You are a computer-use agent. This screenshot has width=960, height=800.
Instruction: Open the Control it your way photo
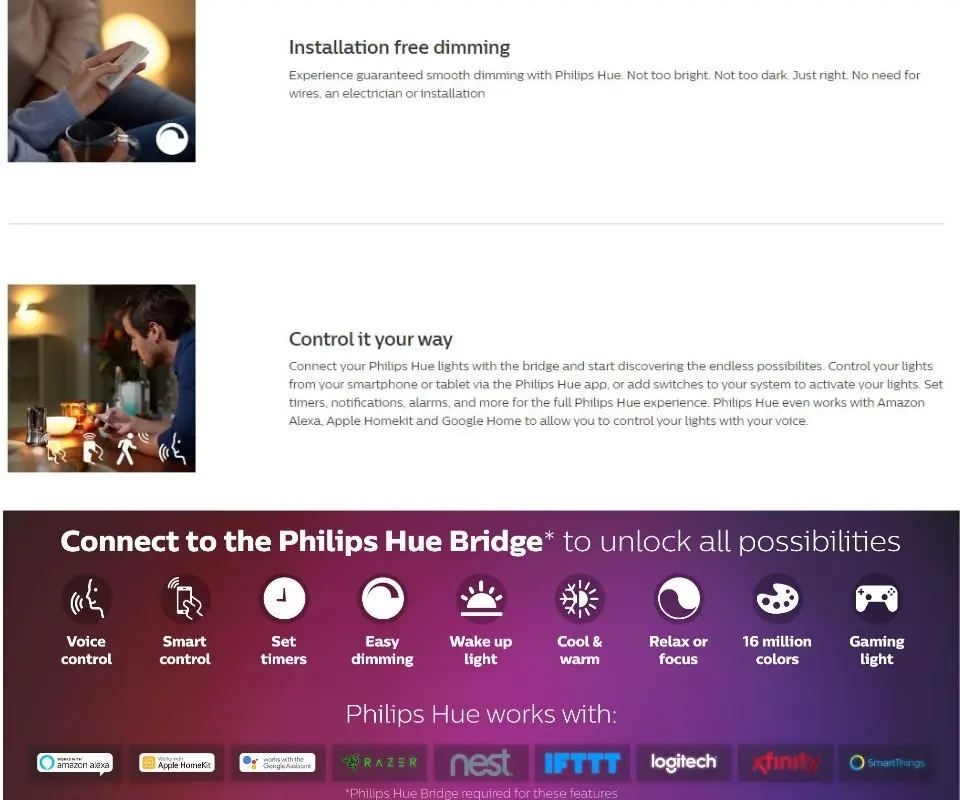[x=102, y=378]
